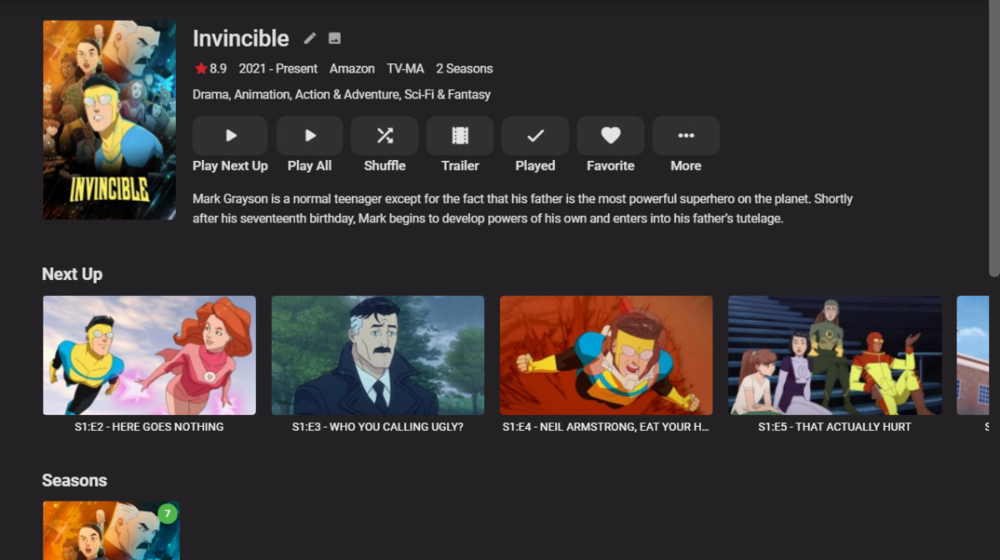The width and height of the screenshot is (1000, 560).
Task: Watch the Trailer via film icon
Action: [460, 135]
